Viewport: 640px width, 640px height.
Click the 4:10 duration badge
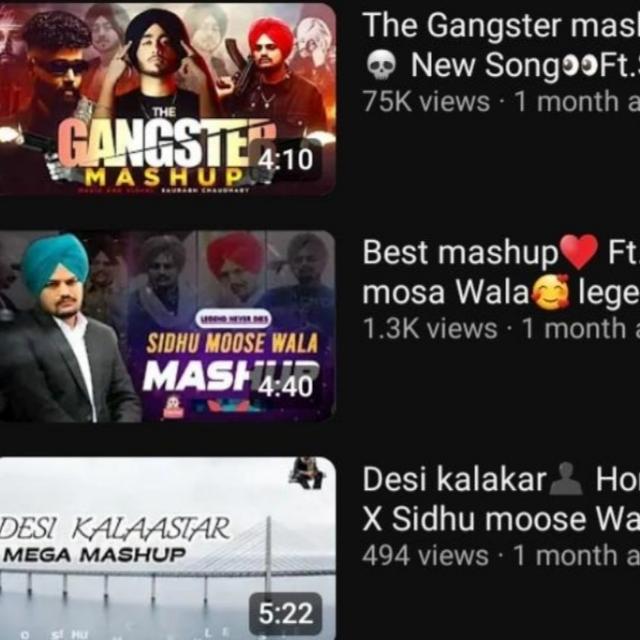(x=285, y=160)
